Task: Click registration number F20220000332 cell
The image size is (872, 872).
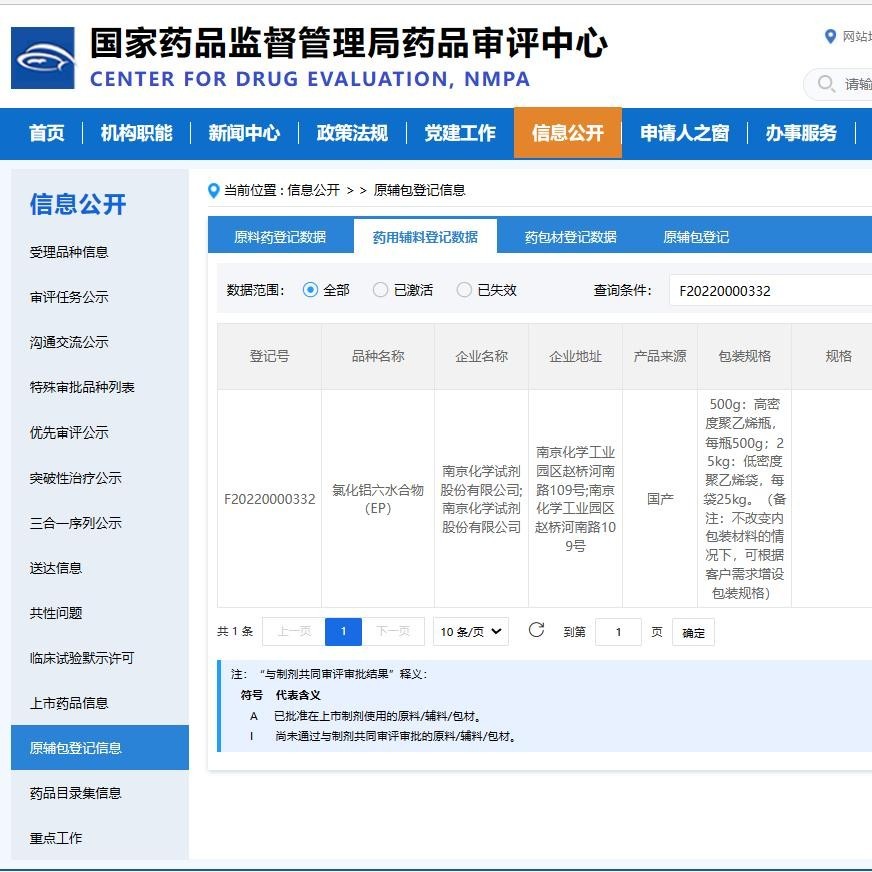Action: pos(269,499)
